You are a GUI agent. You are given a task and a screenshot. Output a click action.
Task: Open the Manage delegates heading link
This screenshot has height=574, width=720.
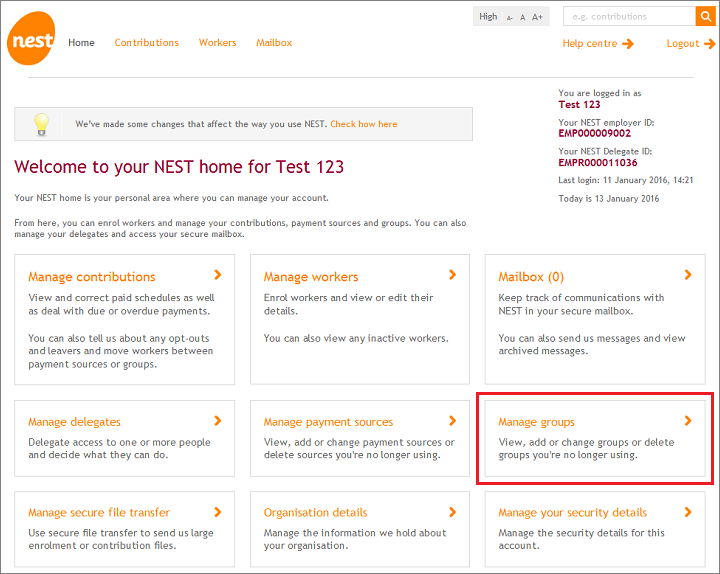(74, 422)
